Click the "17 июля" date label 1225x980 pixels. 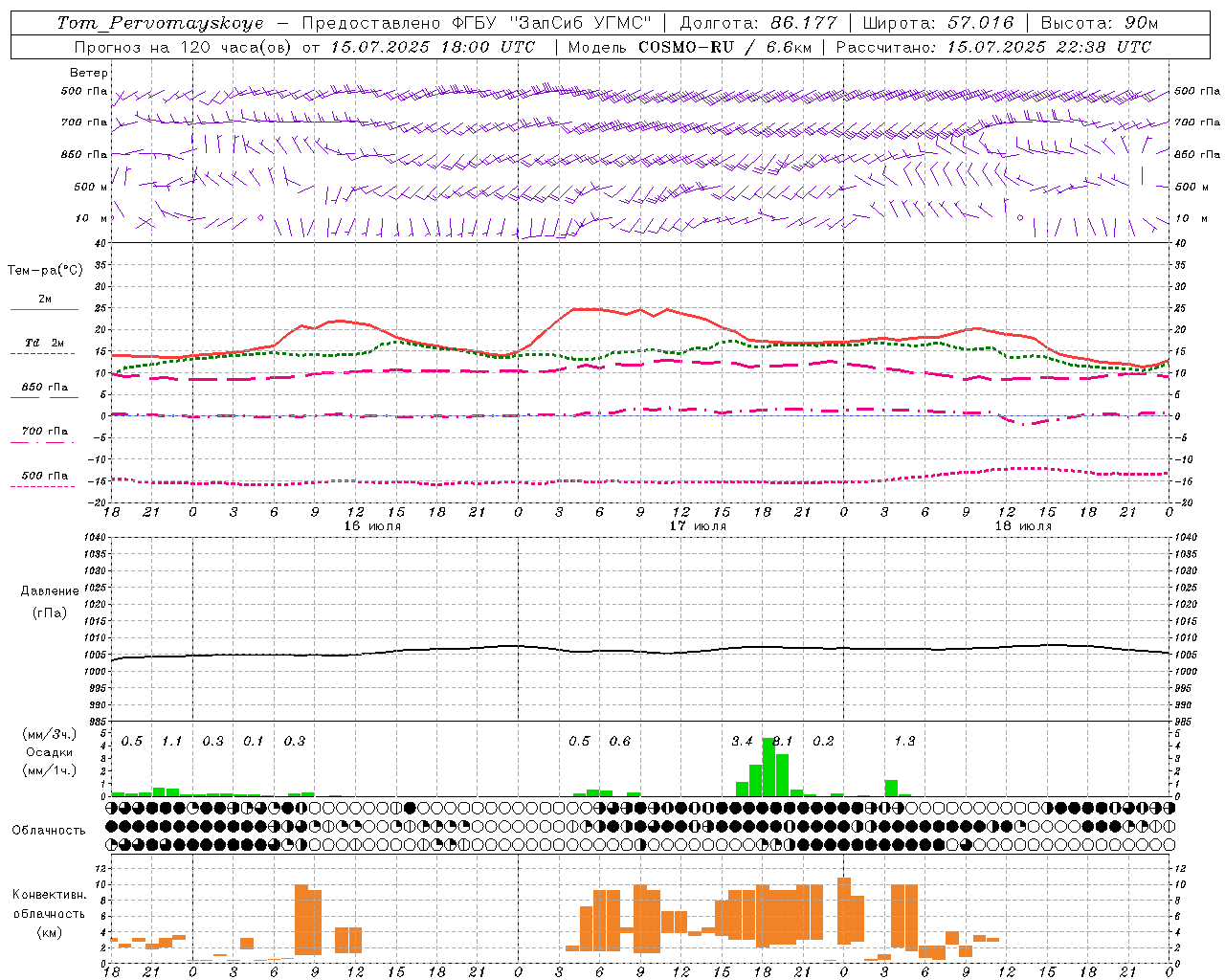698,525
